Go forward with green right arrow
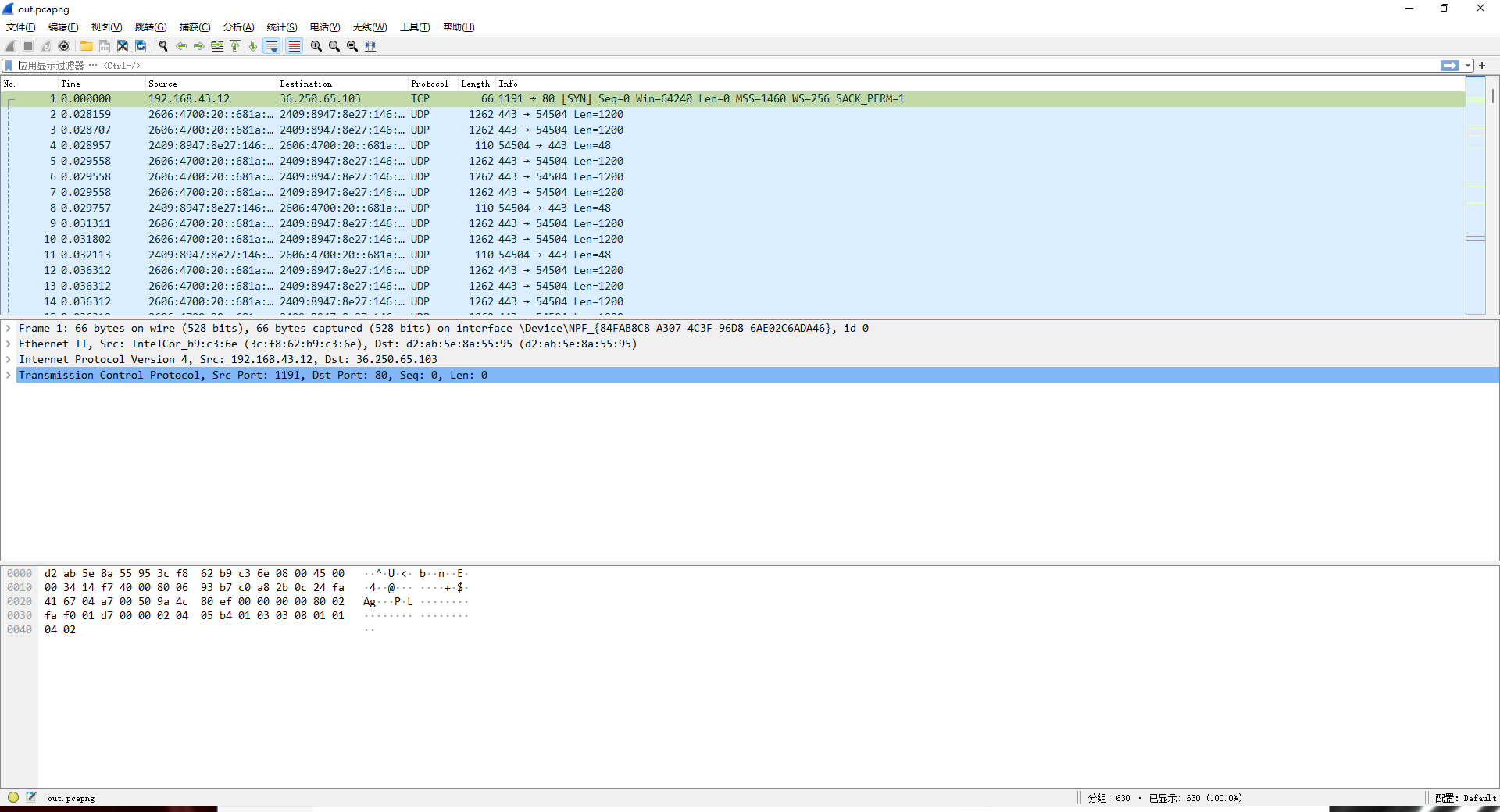The height and width of the screenshot is (812, 1500). click(x=199, y=46)
